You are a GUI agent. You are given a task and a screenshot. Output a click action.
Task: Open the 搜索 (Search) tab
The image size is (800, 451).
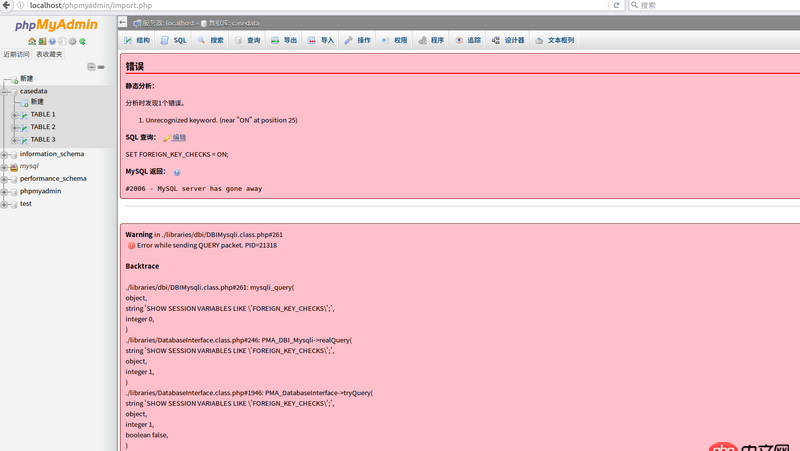[210, 40]
